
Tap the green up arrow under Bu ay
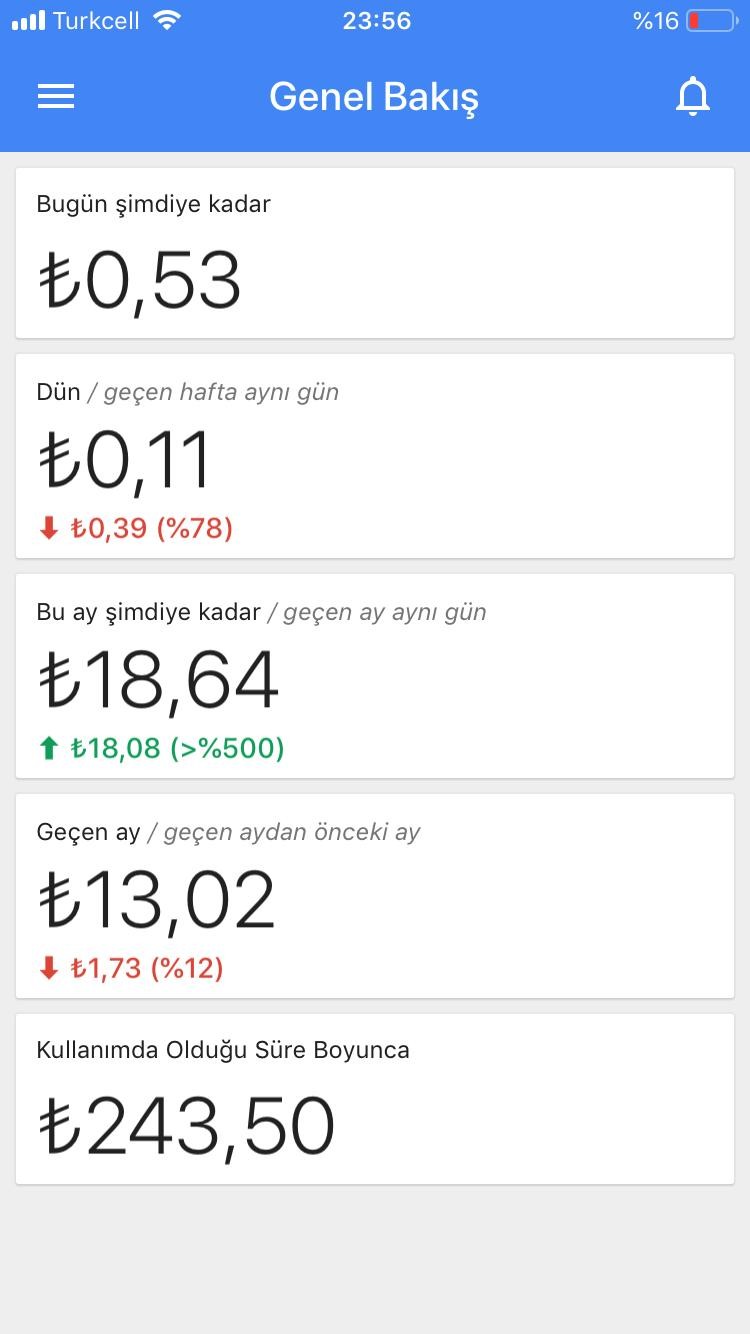49,748
